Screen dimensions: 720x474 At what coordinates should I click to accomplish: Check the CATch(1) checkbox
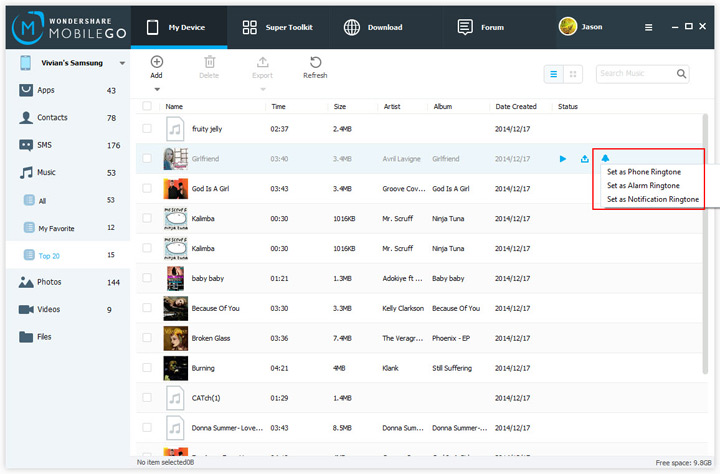point(147,397)
